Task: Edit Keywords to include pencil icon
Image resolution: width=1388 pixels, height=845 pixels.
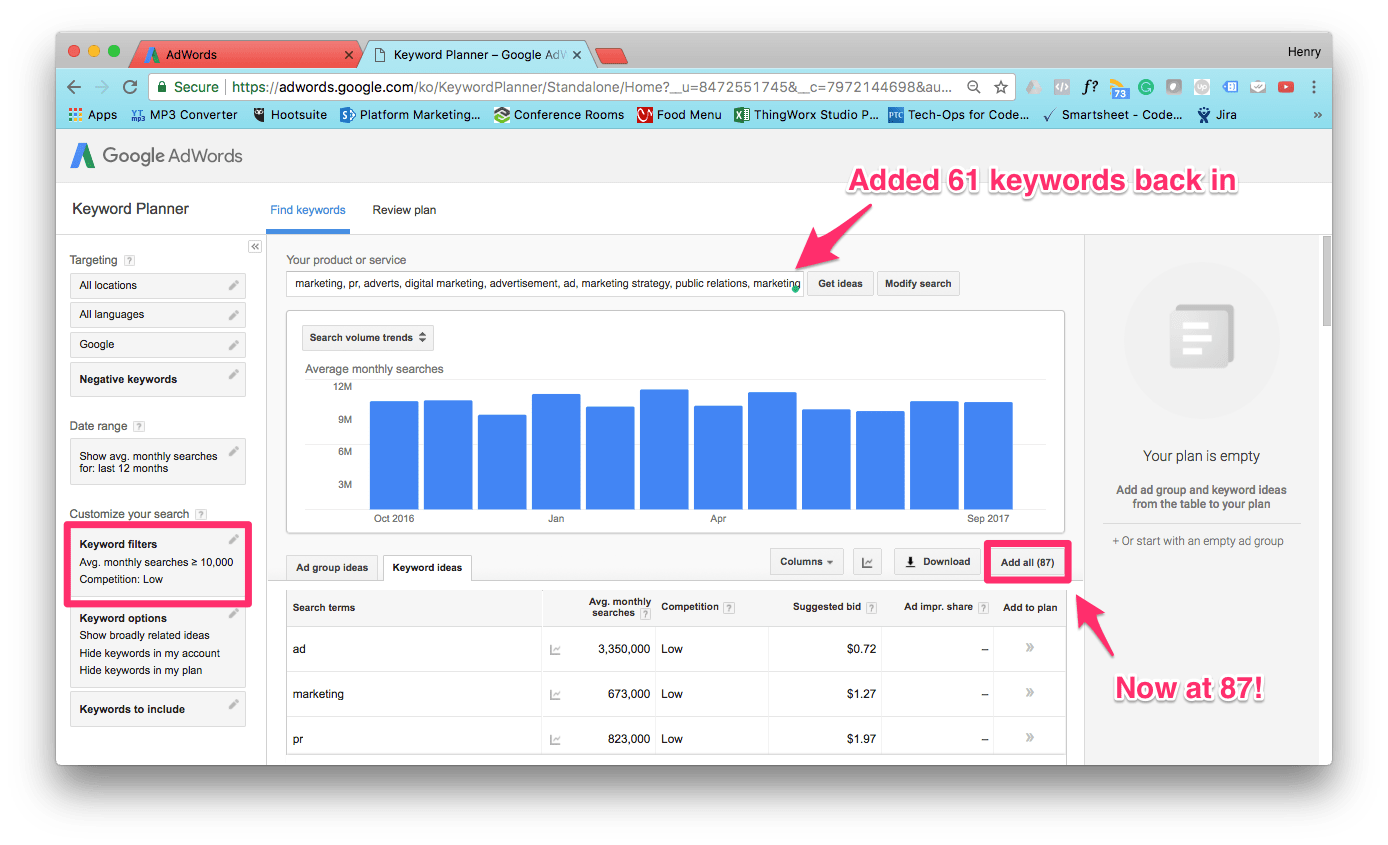Action: tap(233, 704)
